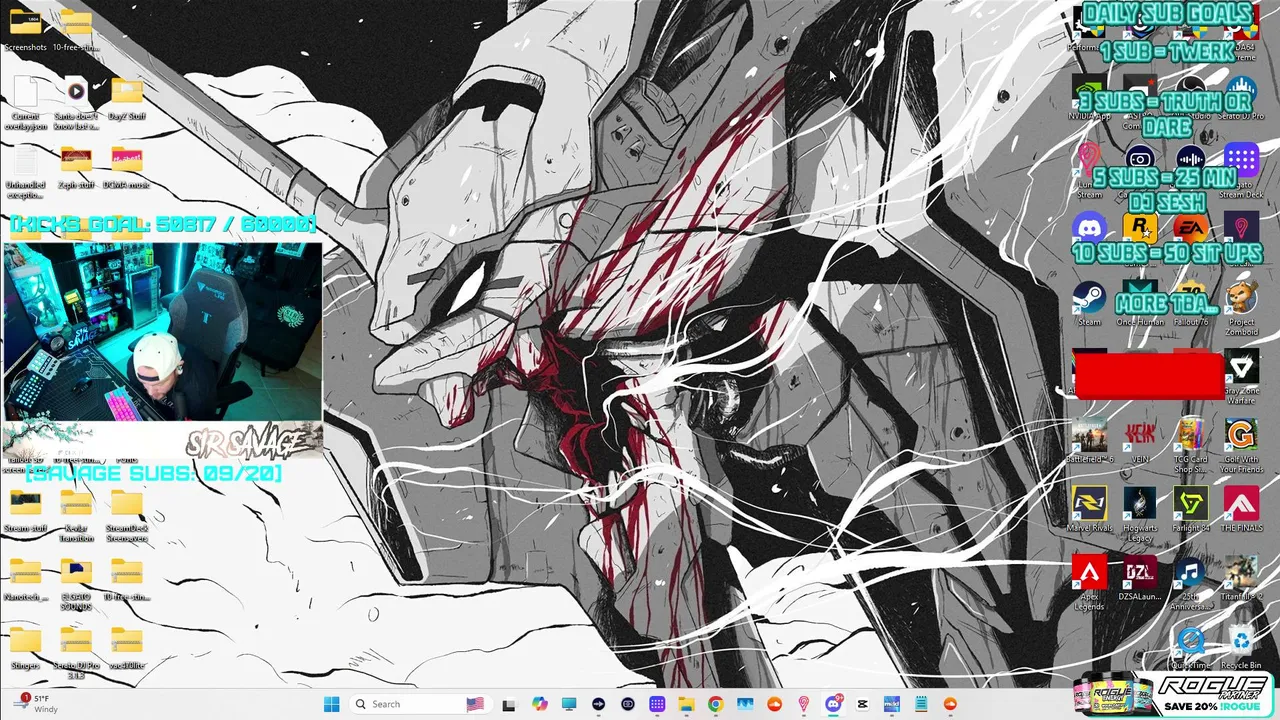
Task: Open Discord from the taskbar
Action: tap(833, 704)
